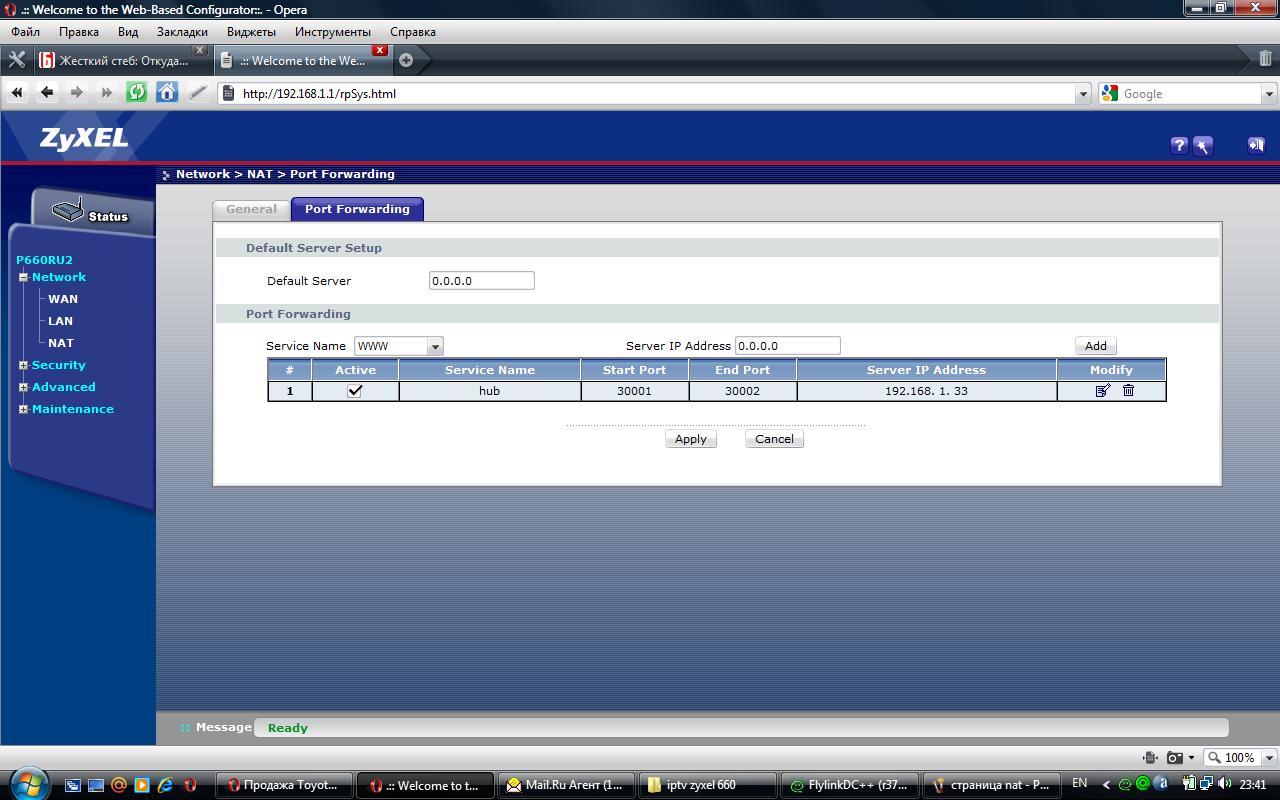This screenshot has width=1280, height=800.
Task: Click Opera camera icon in status bar
Action: pyautogui.click(x=1175, y=757)
